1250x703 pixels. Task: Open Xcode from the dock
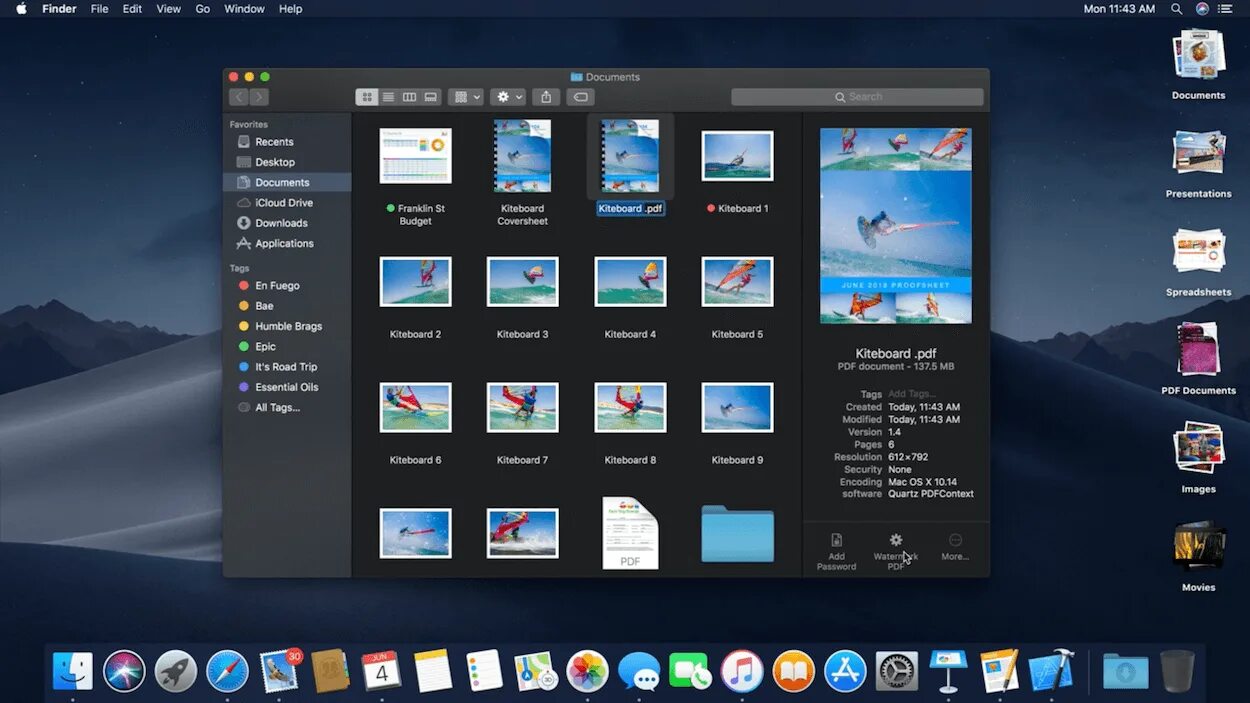coord(1050,671)
